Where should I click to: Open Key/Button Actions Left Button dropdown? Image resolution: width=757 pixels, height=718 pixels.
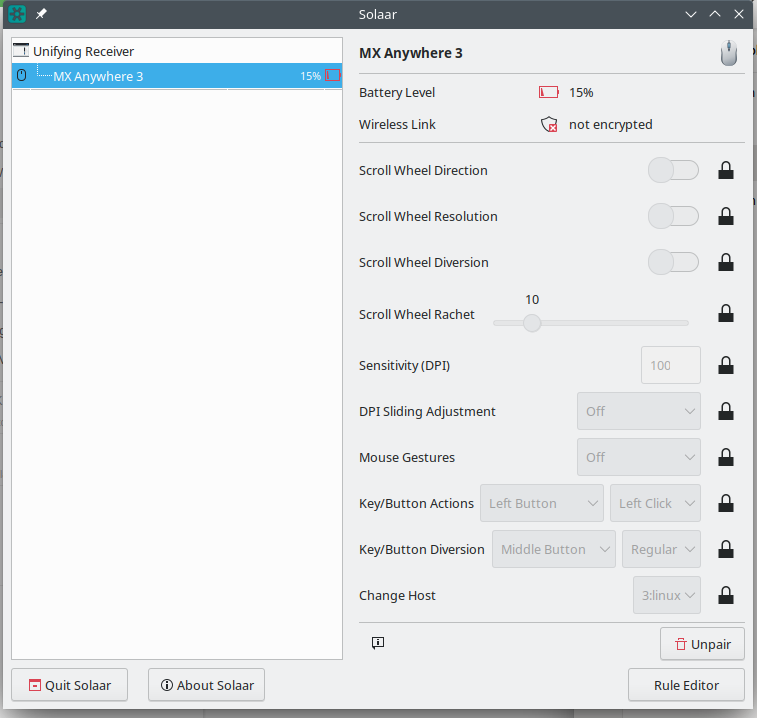click(542, 503)
